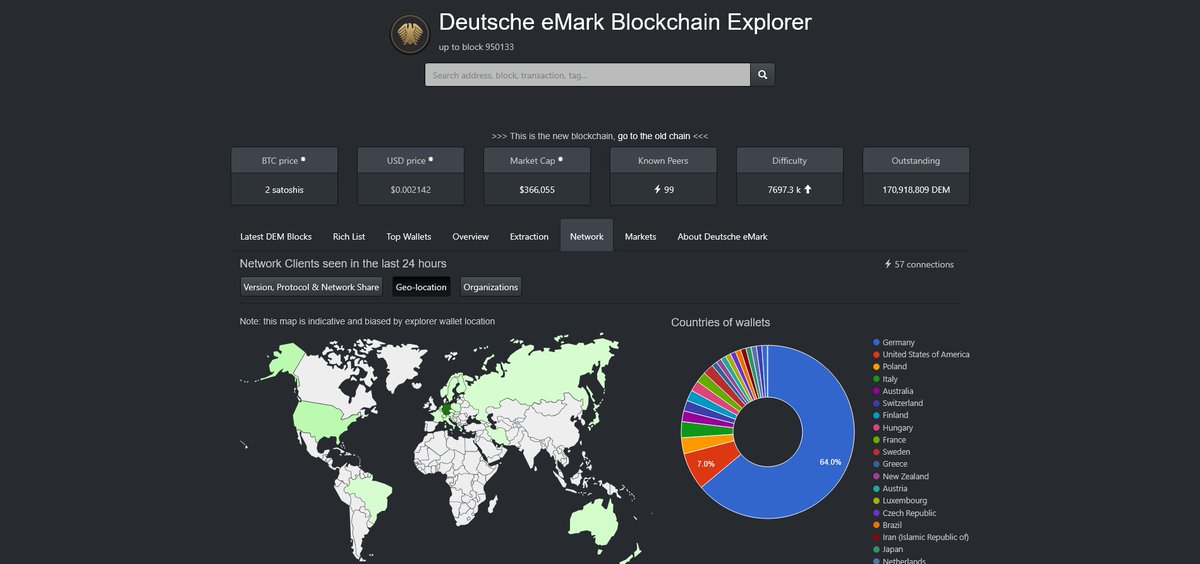Click the Germany blue legend dot
1200x564 pixels.
876,342
